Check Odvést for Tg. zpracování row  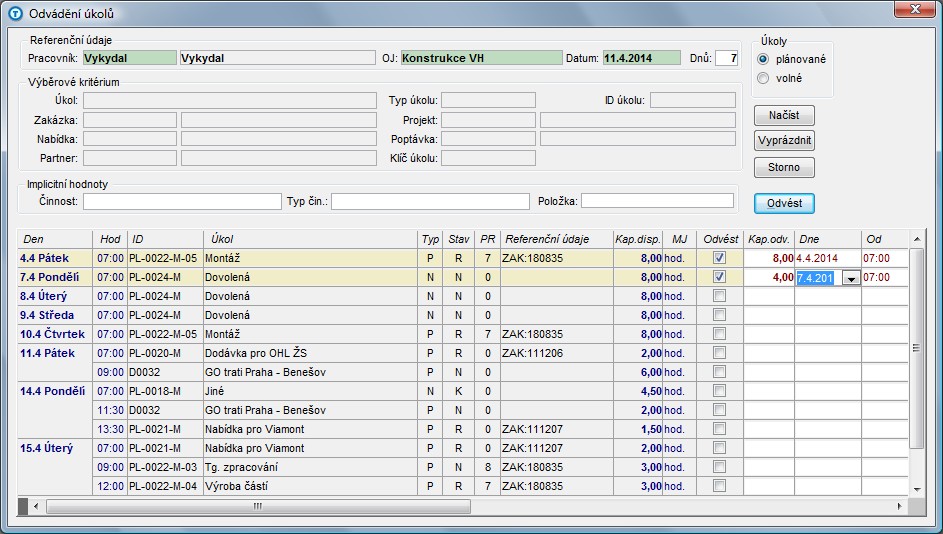(x=719, y=467)
